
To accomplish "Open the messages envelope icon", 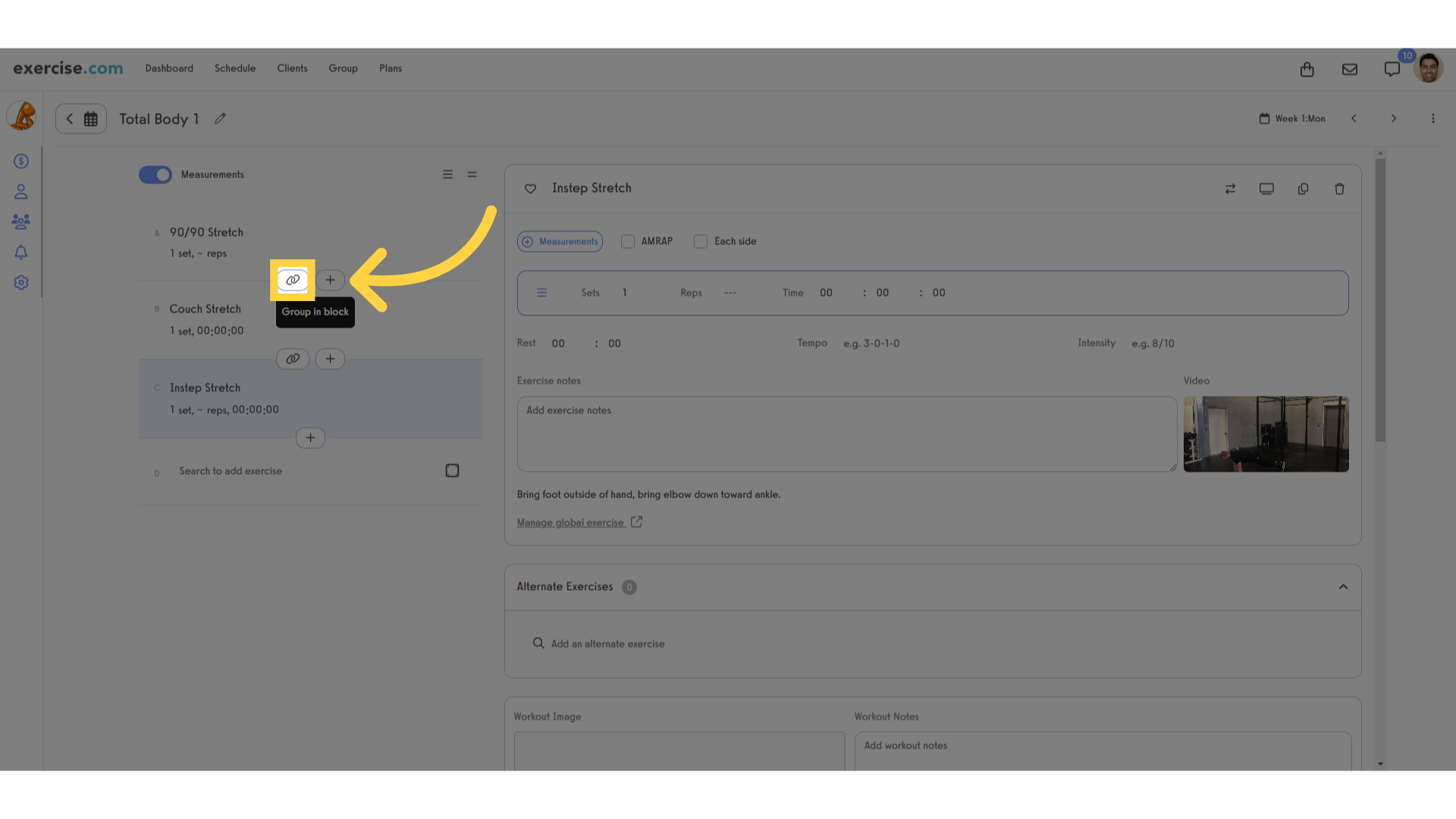I will point(1349,68).
